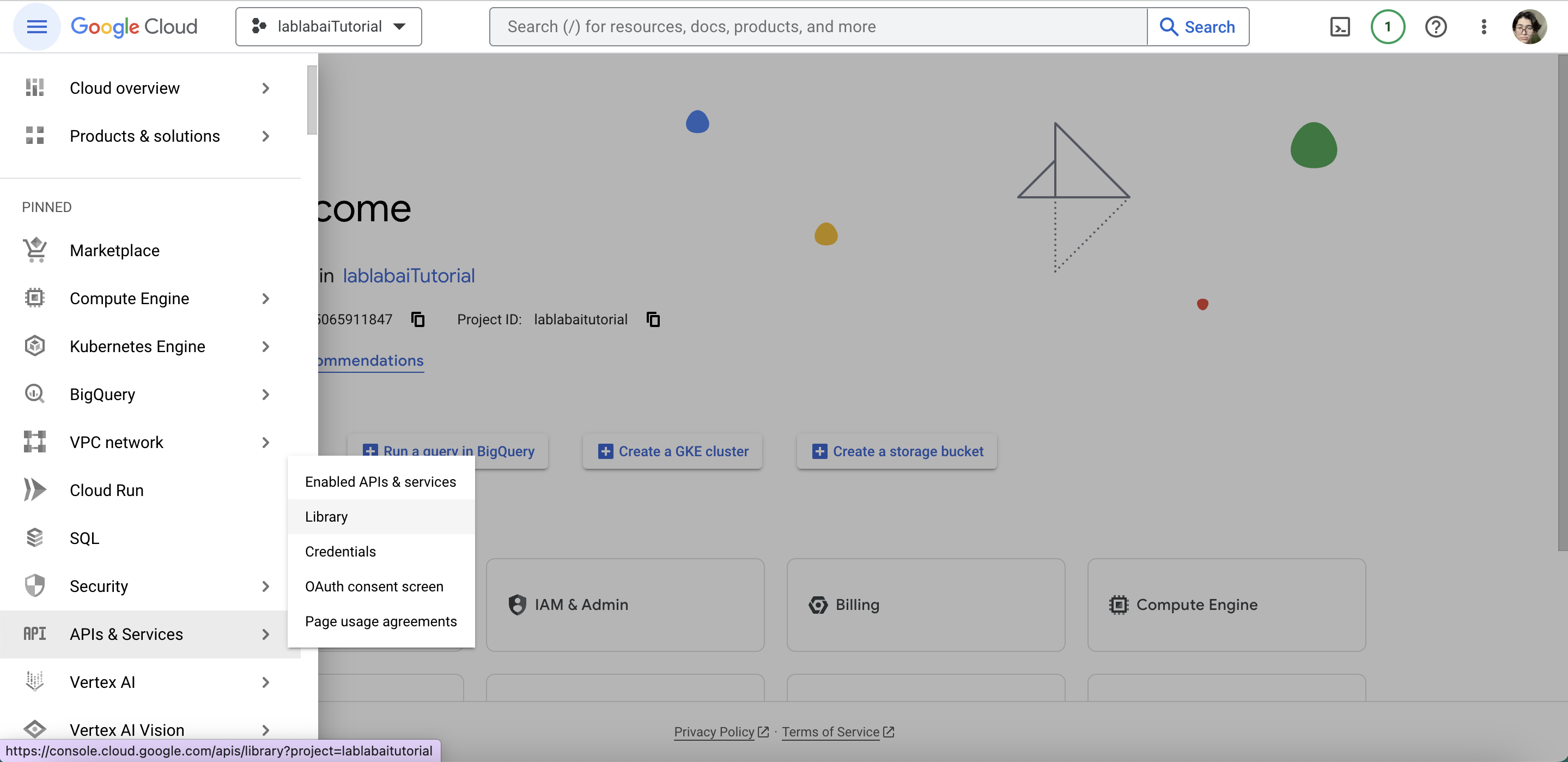Click the Cloud Run sidebar icon
1568x762 pixels.
pos(35,489)
